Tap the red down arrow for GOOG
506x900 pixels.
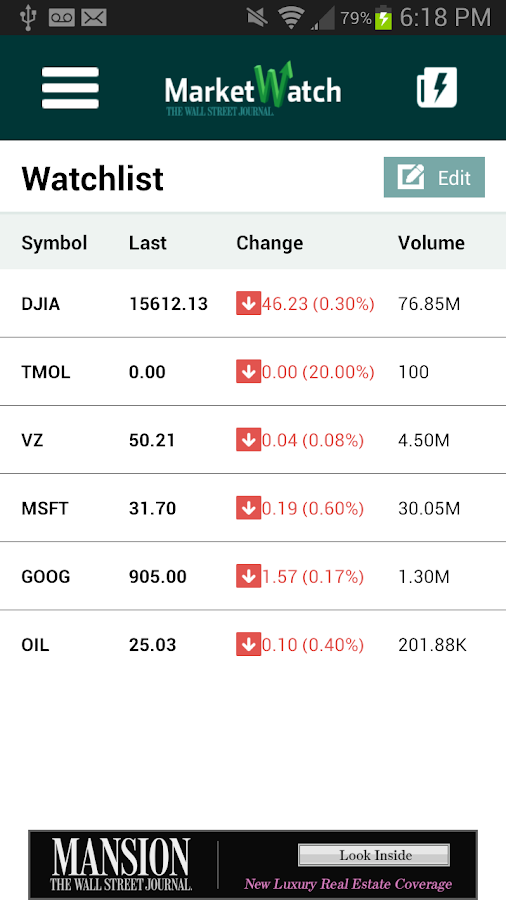(248, 576)
